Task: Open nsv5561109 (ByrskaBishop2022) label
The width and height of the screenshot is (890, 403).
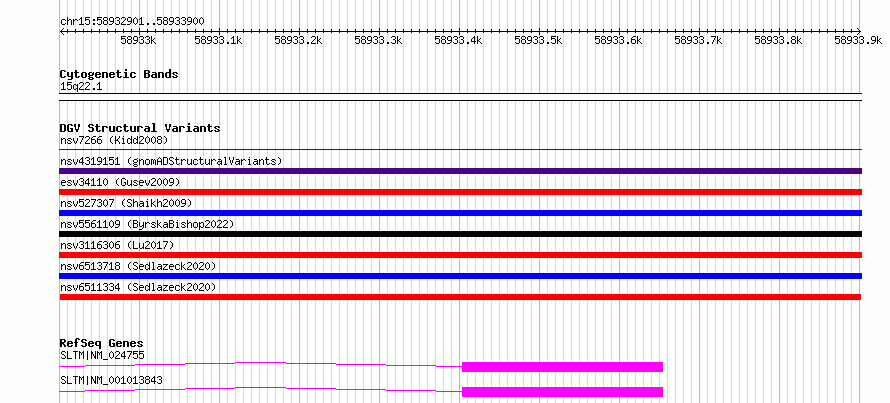Action: click(x=147, y=224)
